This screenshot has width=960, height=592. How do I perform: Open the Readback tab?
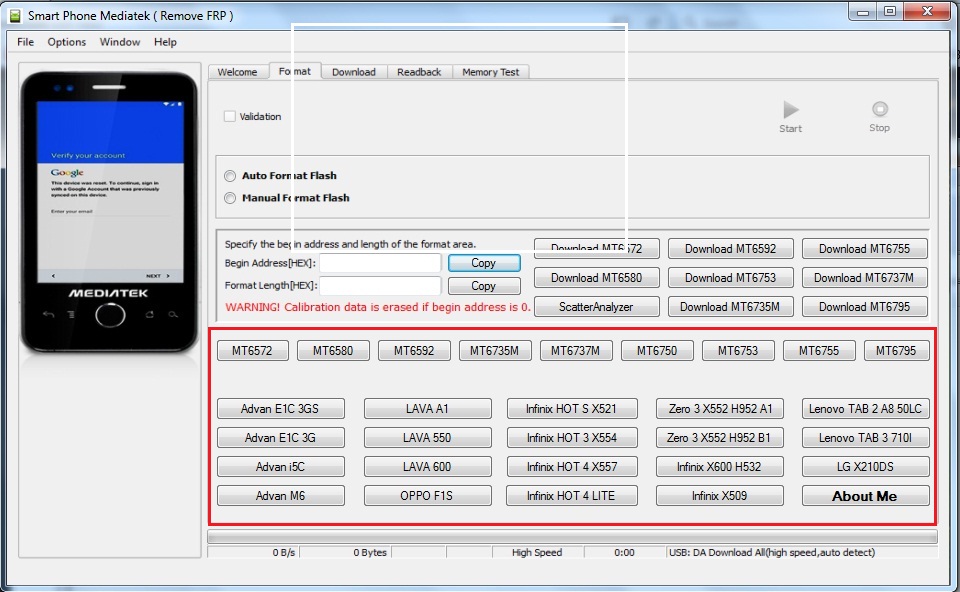click(419, 72)
